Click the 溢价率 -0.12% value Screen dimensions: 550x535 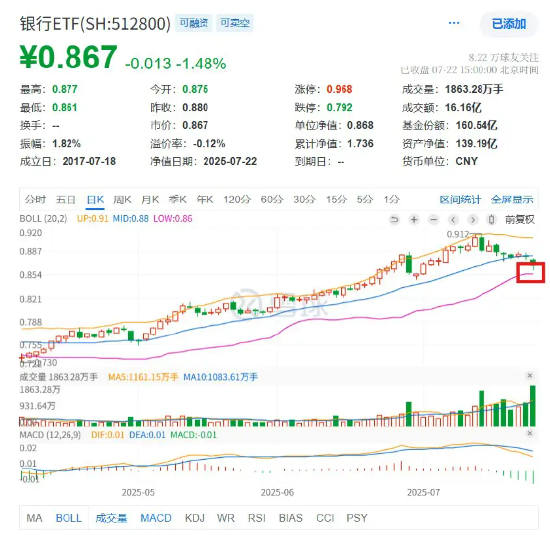tap(209, 143)
